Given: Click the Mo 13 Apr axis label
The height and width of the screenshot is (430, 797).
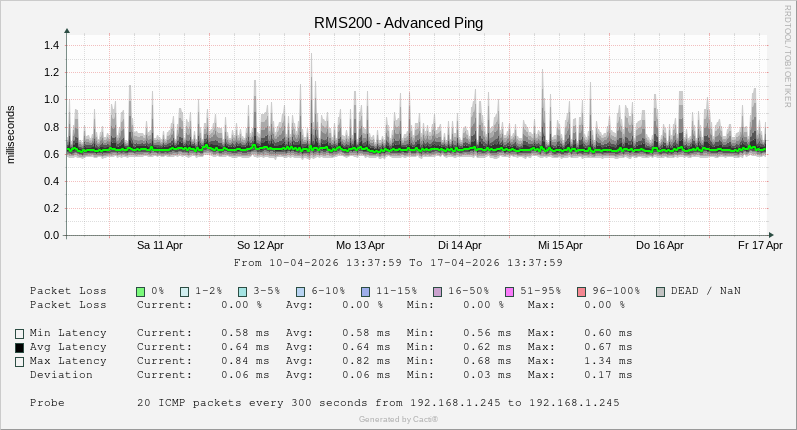Looking at the screenshot, I should click(x=360, y=245).
